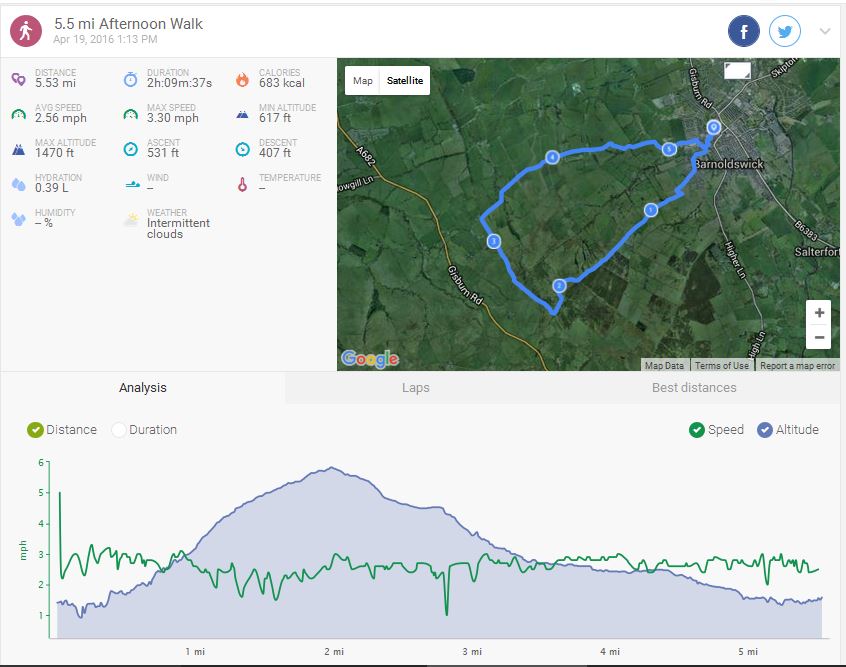Screen dimensions: 846x667
Task: Zoom in the map with plus button
Action: tap(819, 312)
